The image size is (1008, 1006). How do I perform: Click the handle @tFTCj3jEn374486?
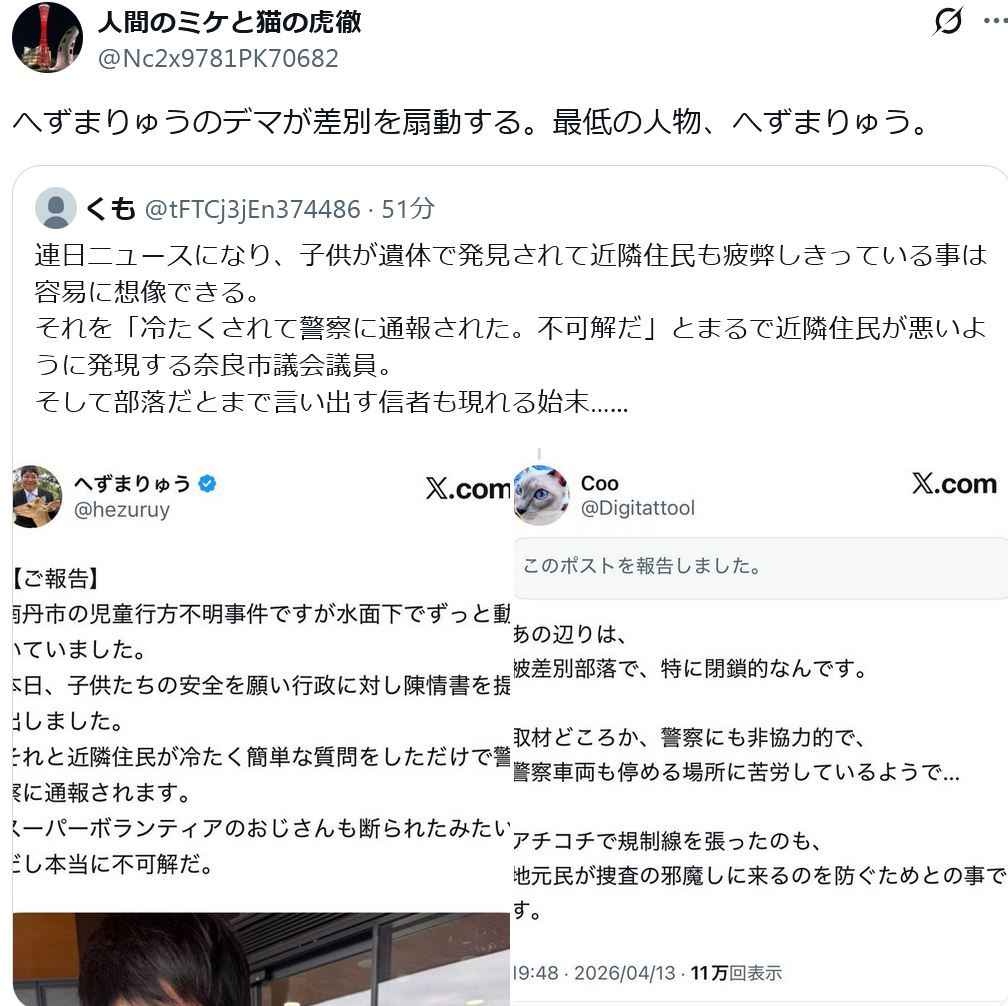click(253, 209)
